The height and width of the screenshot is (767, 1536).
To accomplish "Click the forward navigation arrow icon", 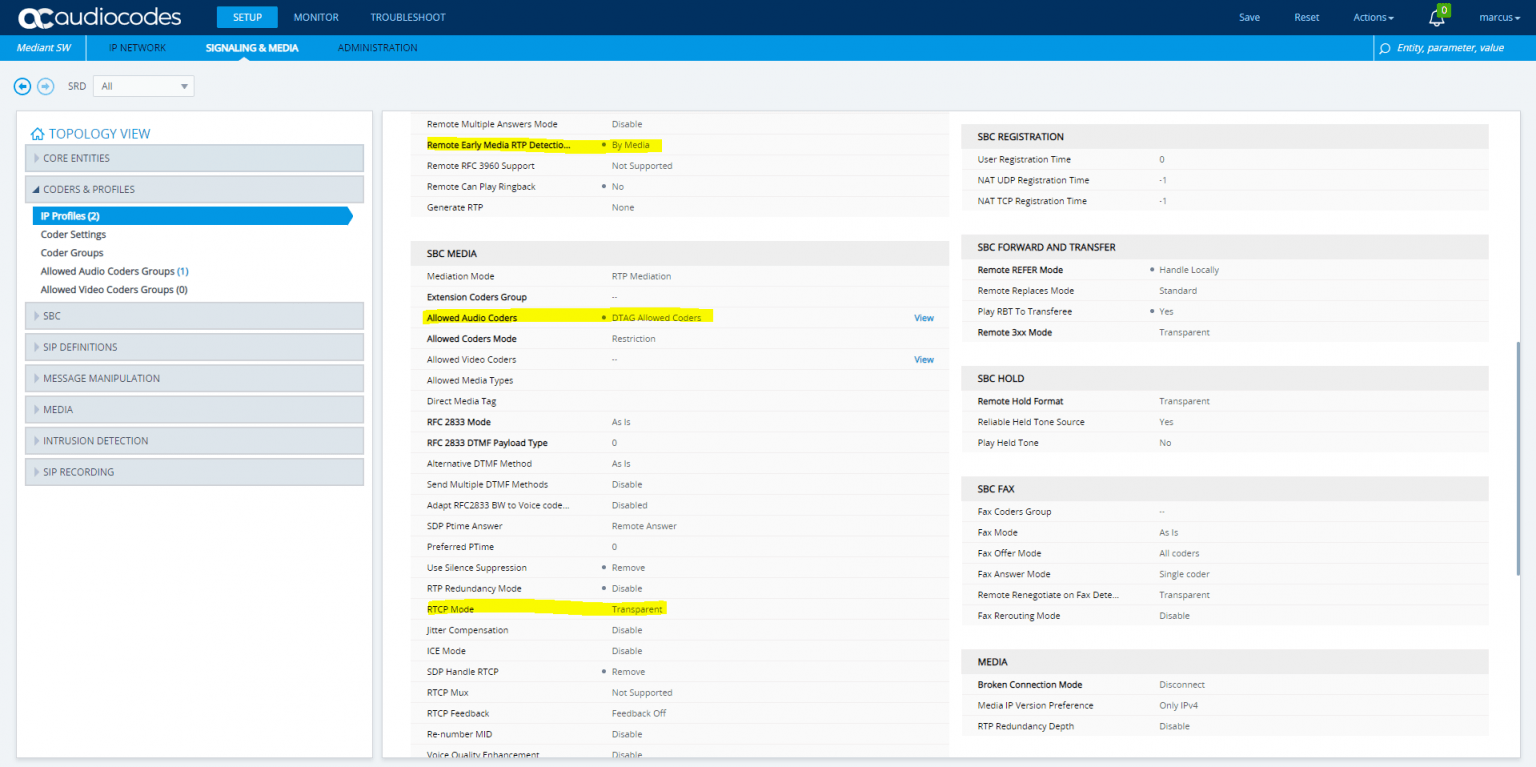I will point(45,86).
